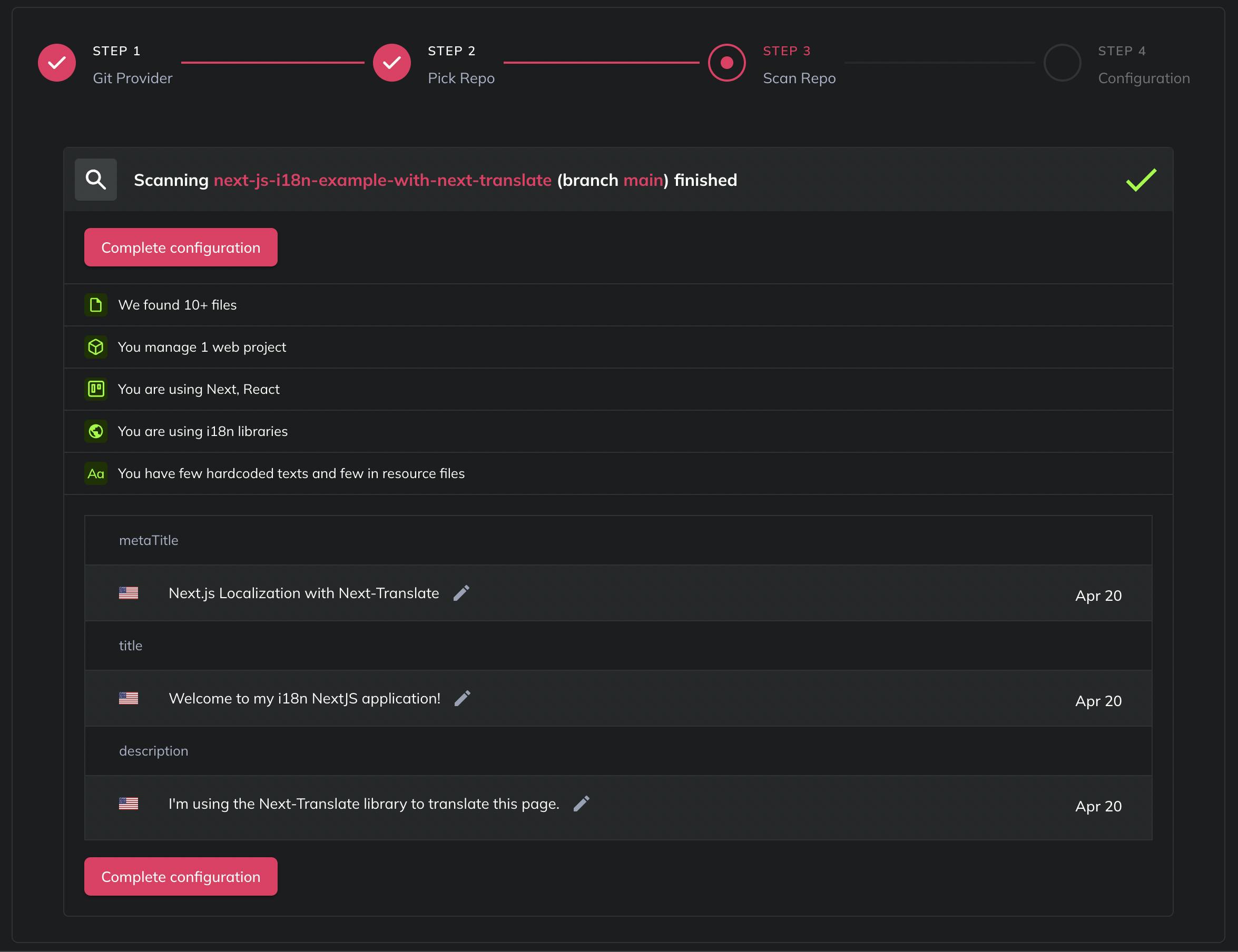The image size is (1238, 952).
Task: Click 'You are using Next, React' text
Action: 199,389
